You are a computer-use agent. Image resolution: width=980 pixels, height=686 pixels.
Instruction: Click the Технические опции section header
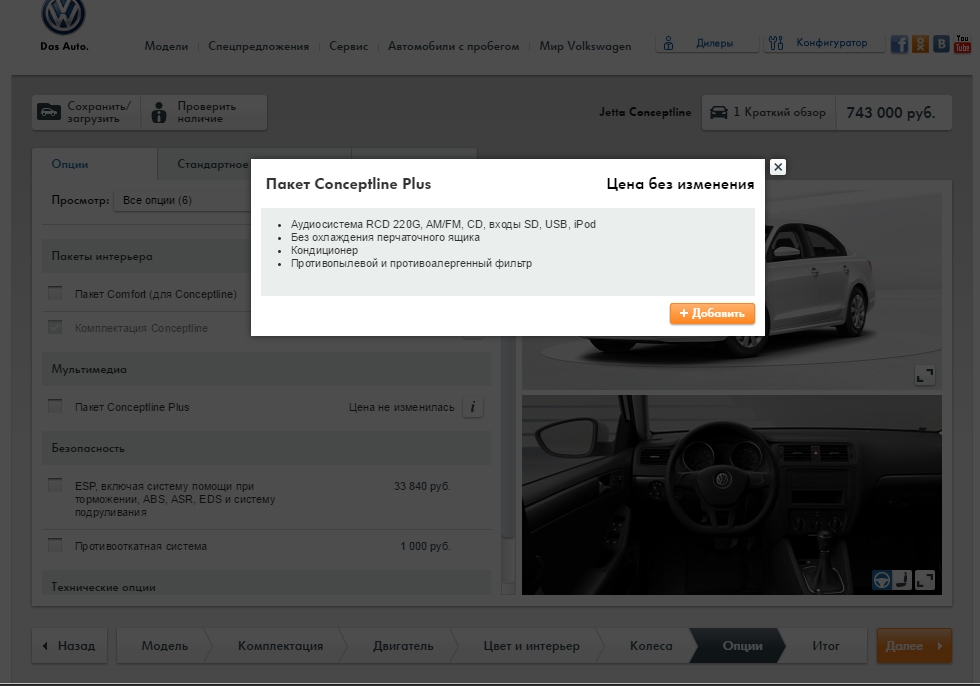(x=266, y=584)
